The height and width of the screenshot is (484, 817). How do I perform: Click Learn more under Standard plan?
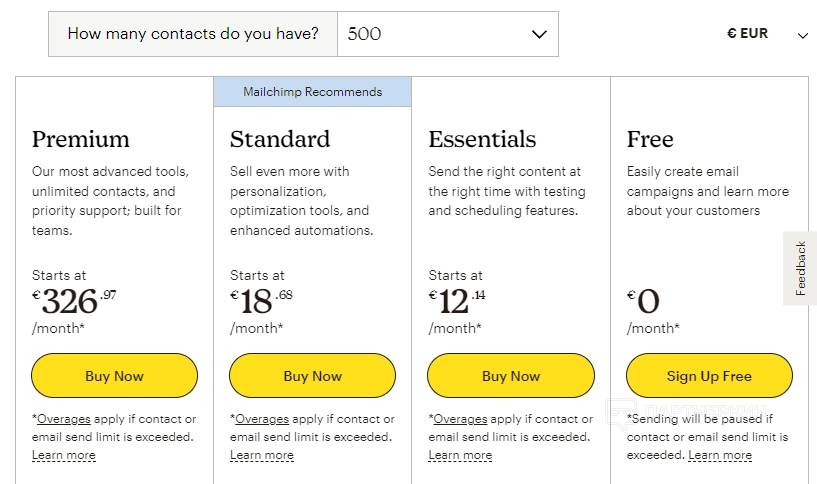[x=262, y=455]
